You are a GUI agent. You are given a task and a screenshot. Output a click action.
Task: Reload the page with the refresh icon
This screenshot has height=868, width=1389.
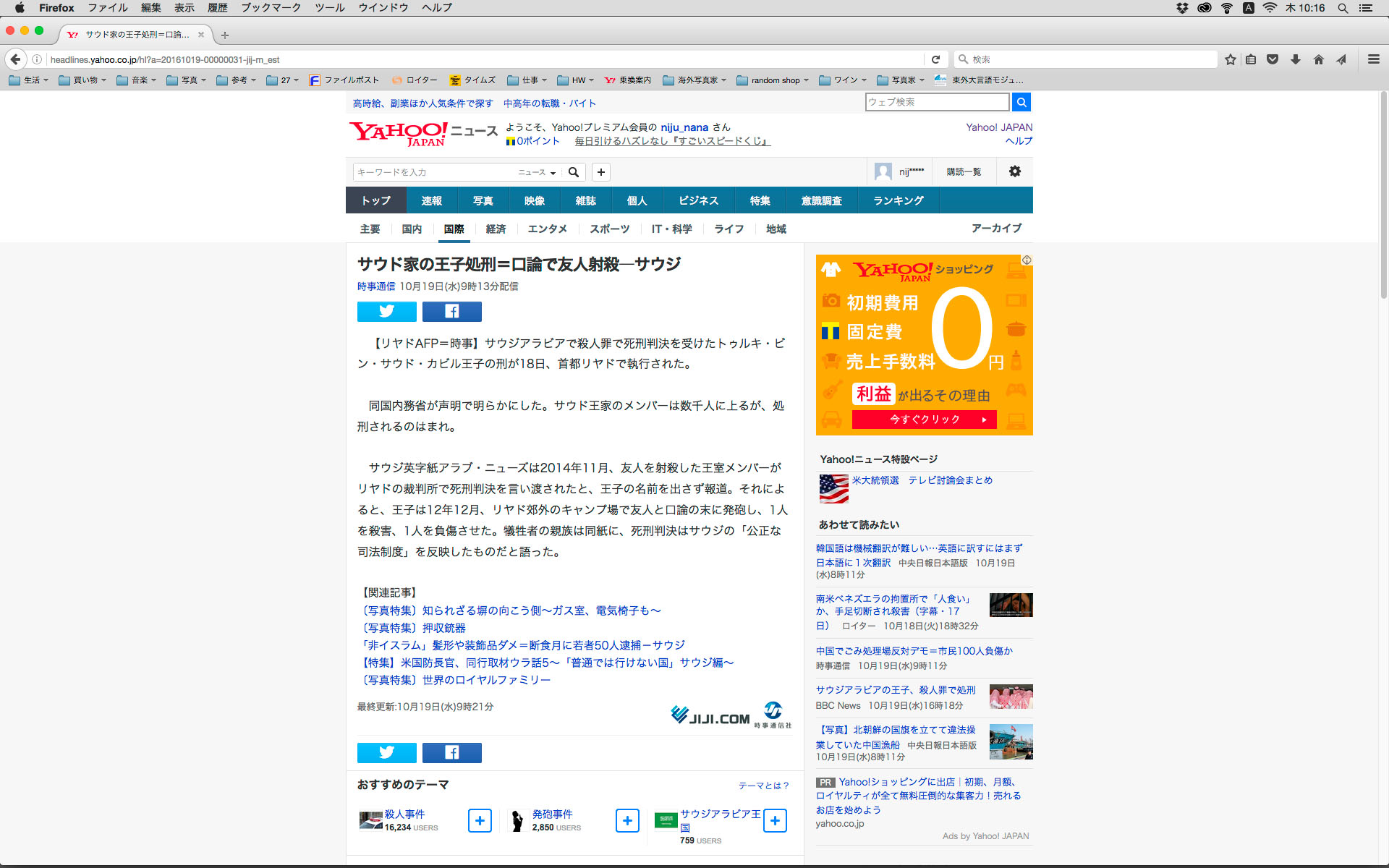coord(935,59)
